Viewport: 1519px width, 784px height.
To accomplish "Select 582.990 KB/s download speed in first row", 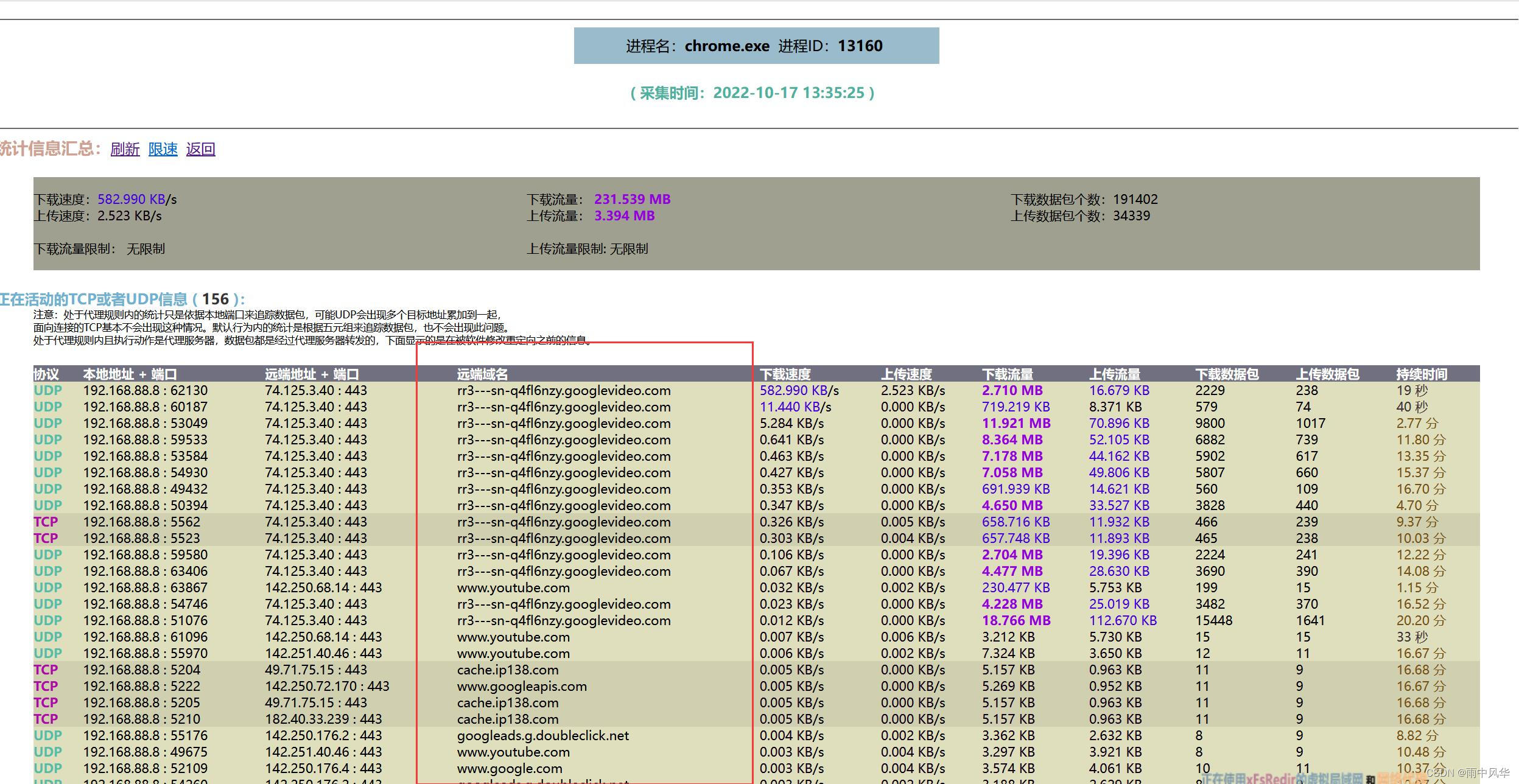I will 799,390.
